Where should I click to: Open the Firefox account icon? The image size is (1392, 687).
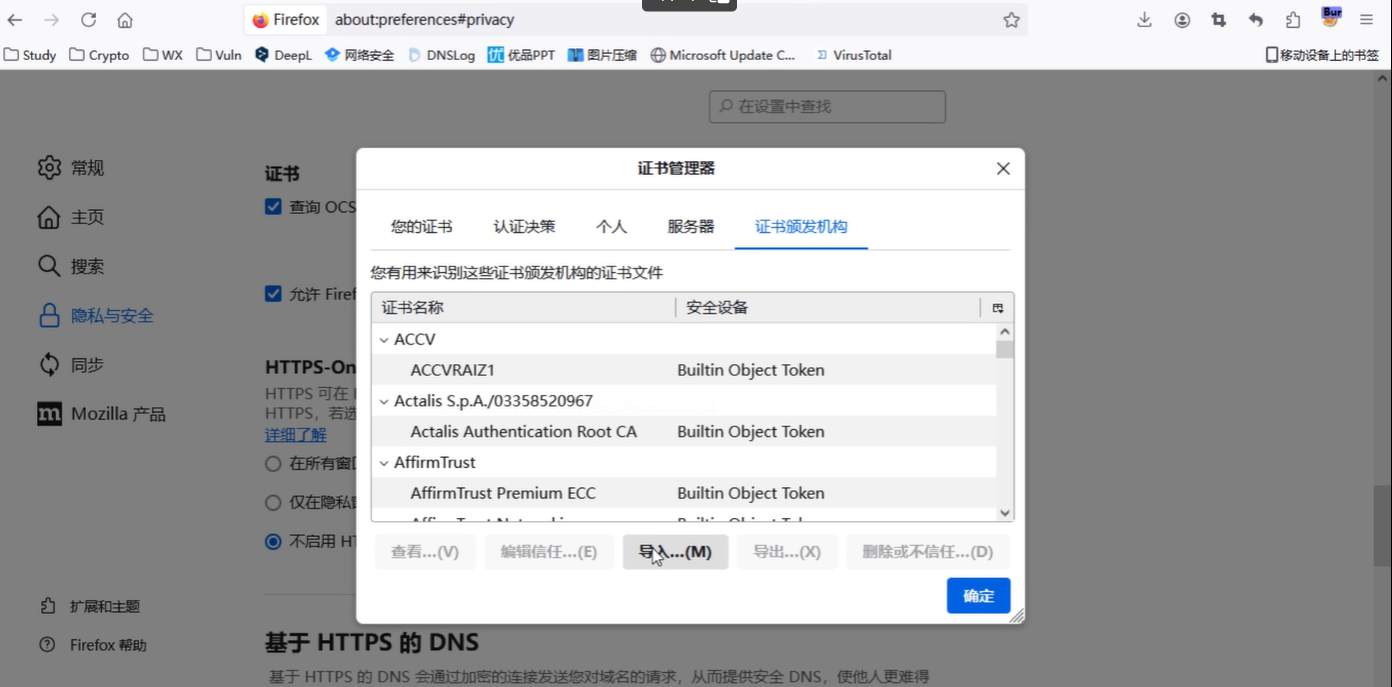pos(1182,20)
